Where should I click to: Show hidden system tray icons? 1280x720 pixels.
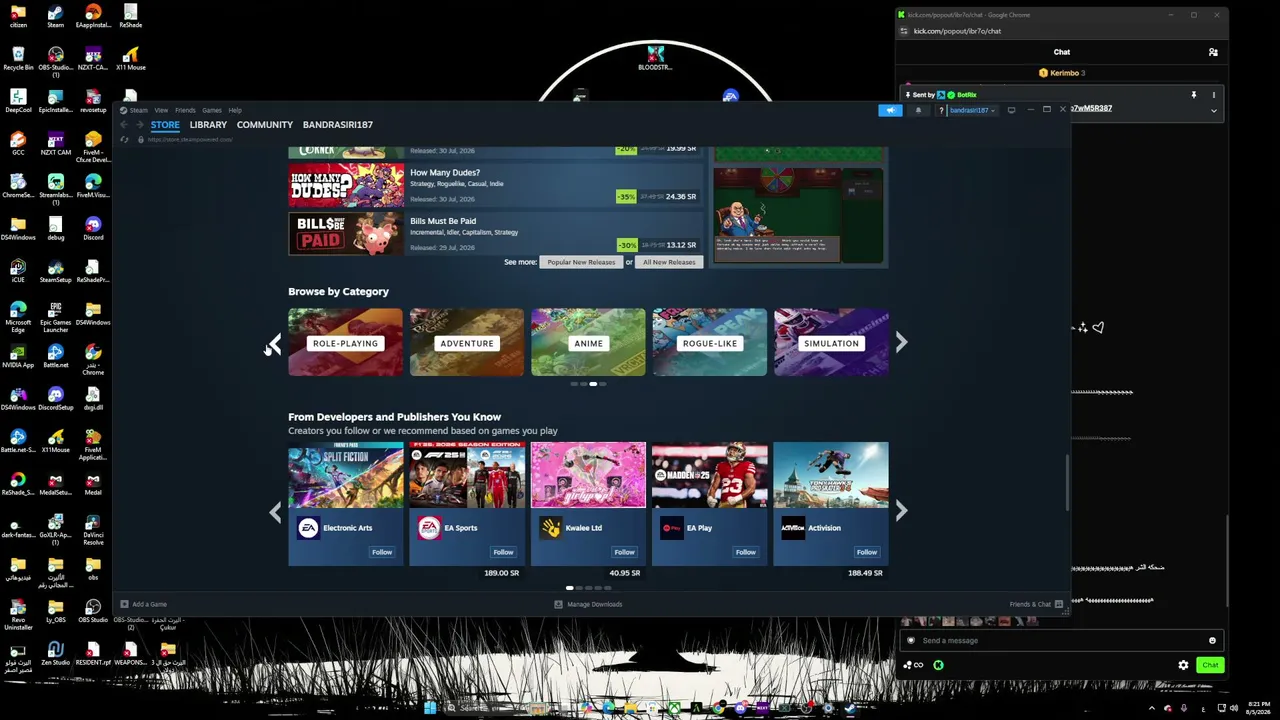tap(1151, 708)
